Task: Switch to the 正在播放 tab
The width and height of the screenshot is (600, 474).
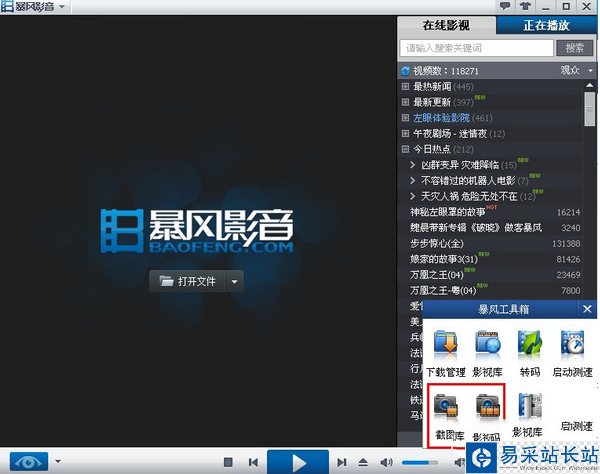Action: (546, 25)
